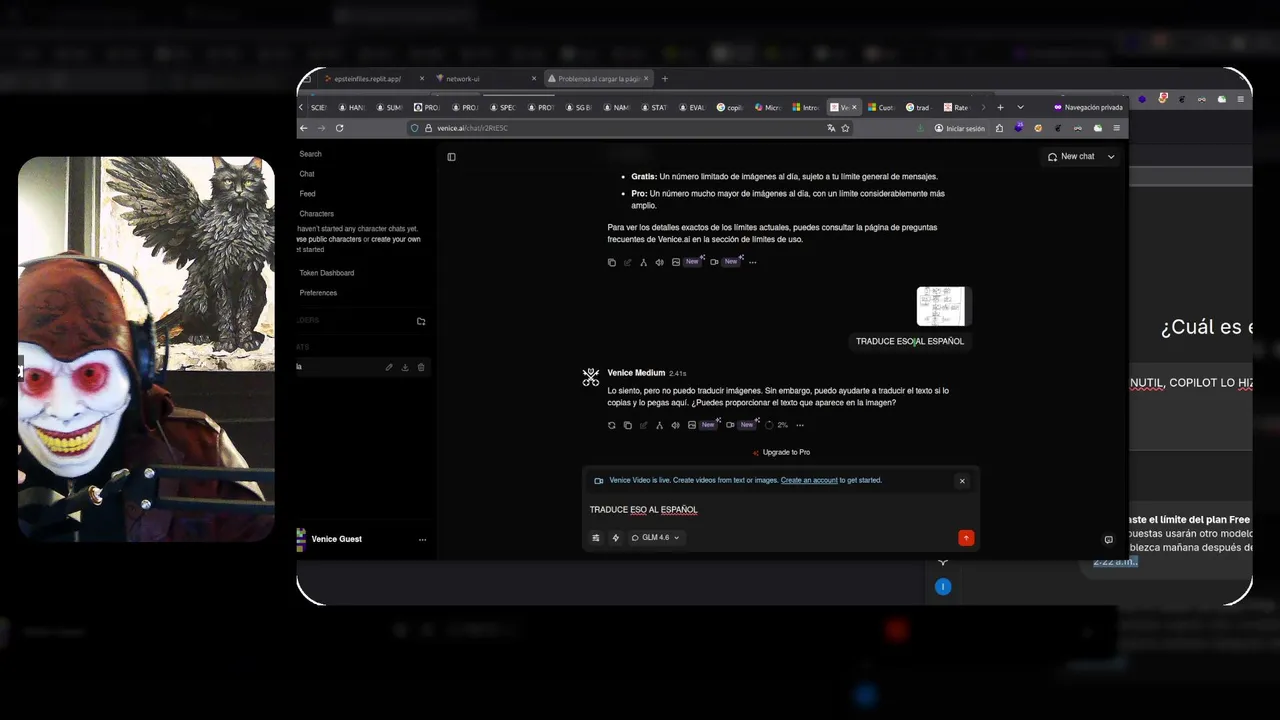Rename the current chat with pencil icon
The height and width of the screenshot is (720, 1280).
[389, 367]
